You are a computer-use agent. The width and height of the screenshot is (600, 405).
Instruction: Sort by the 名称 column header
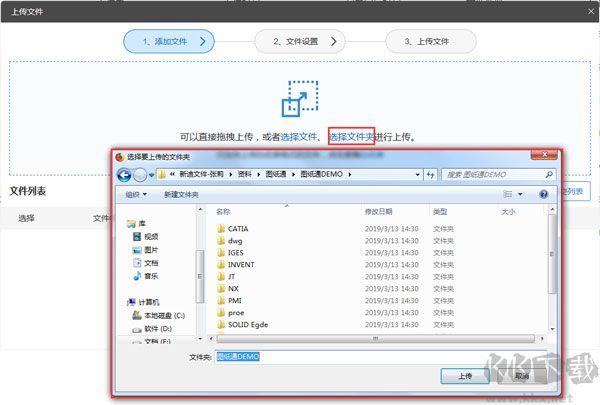click(x=223, y=212)
